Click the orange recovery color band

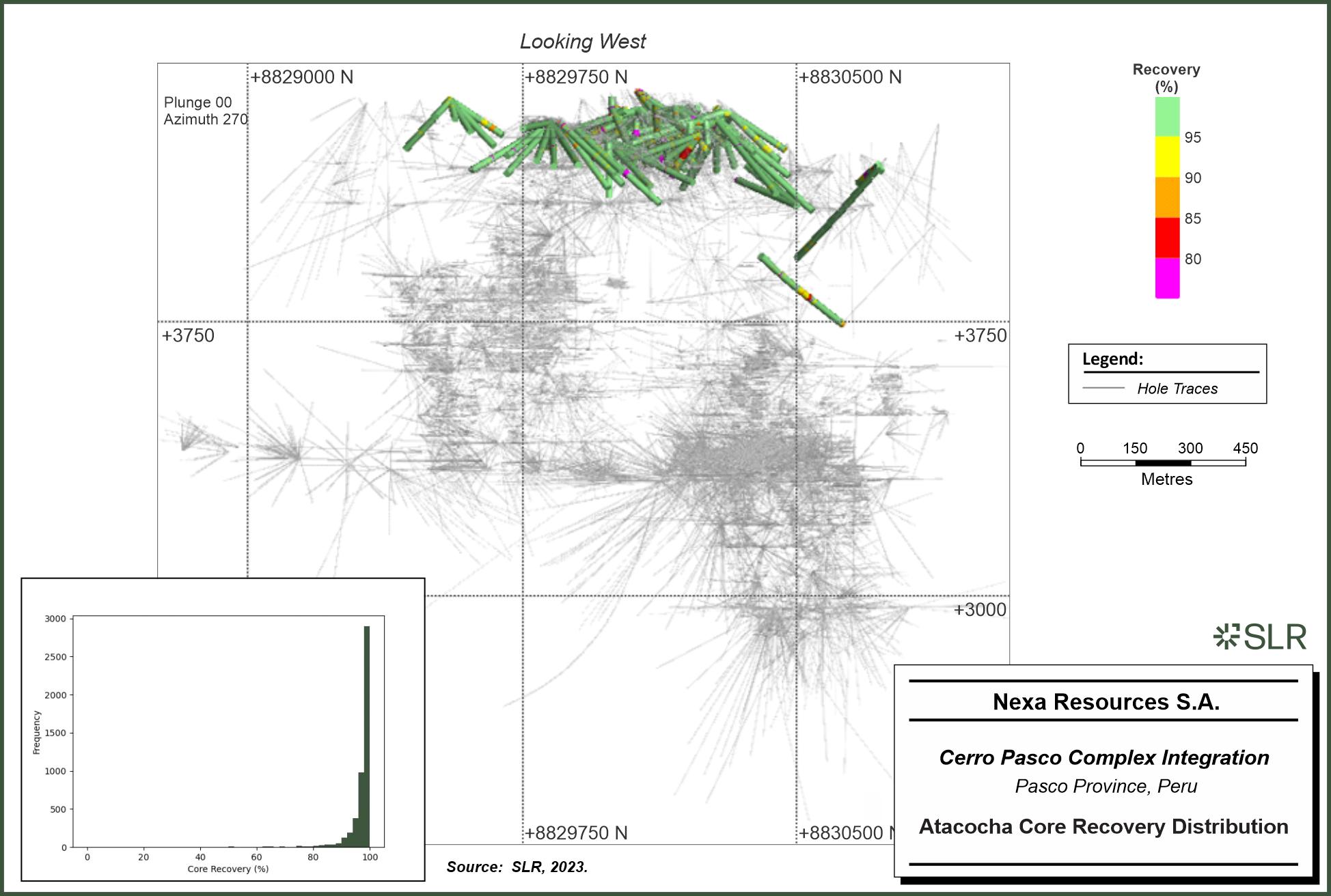(x=1167, y=197)
